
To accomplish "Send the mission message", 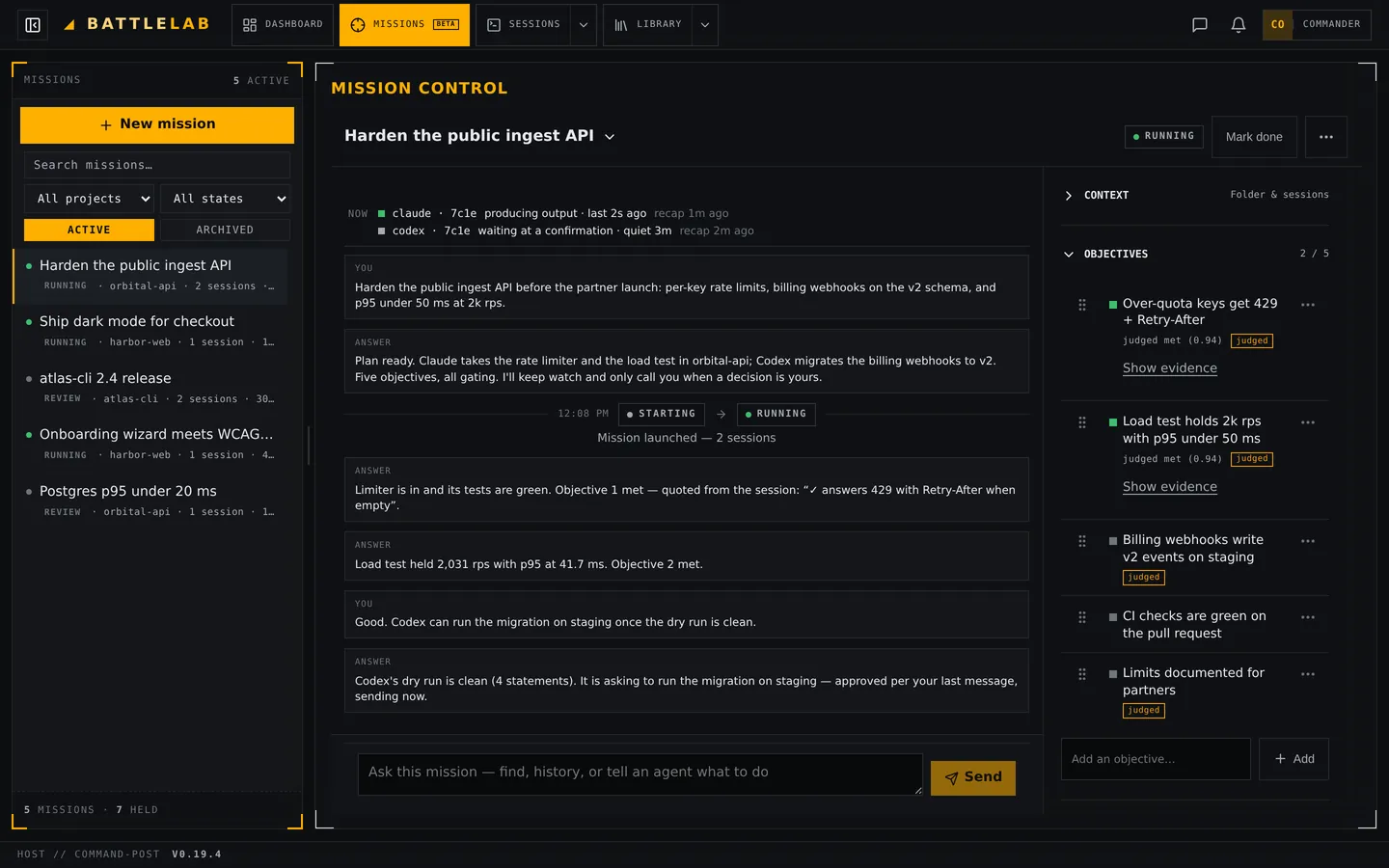I will [973, 777].
